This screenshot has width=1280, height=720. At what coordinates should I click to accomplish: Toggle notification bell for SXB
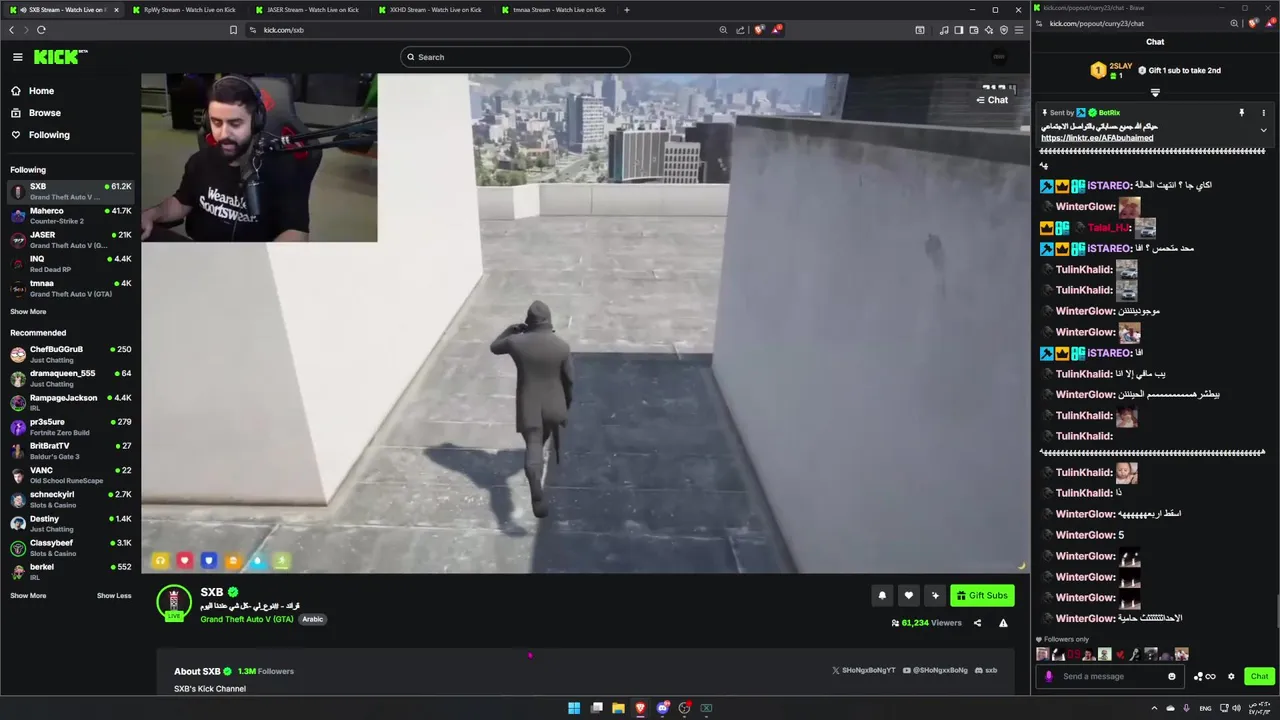(882, 596)
